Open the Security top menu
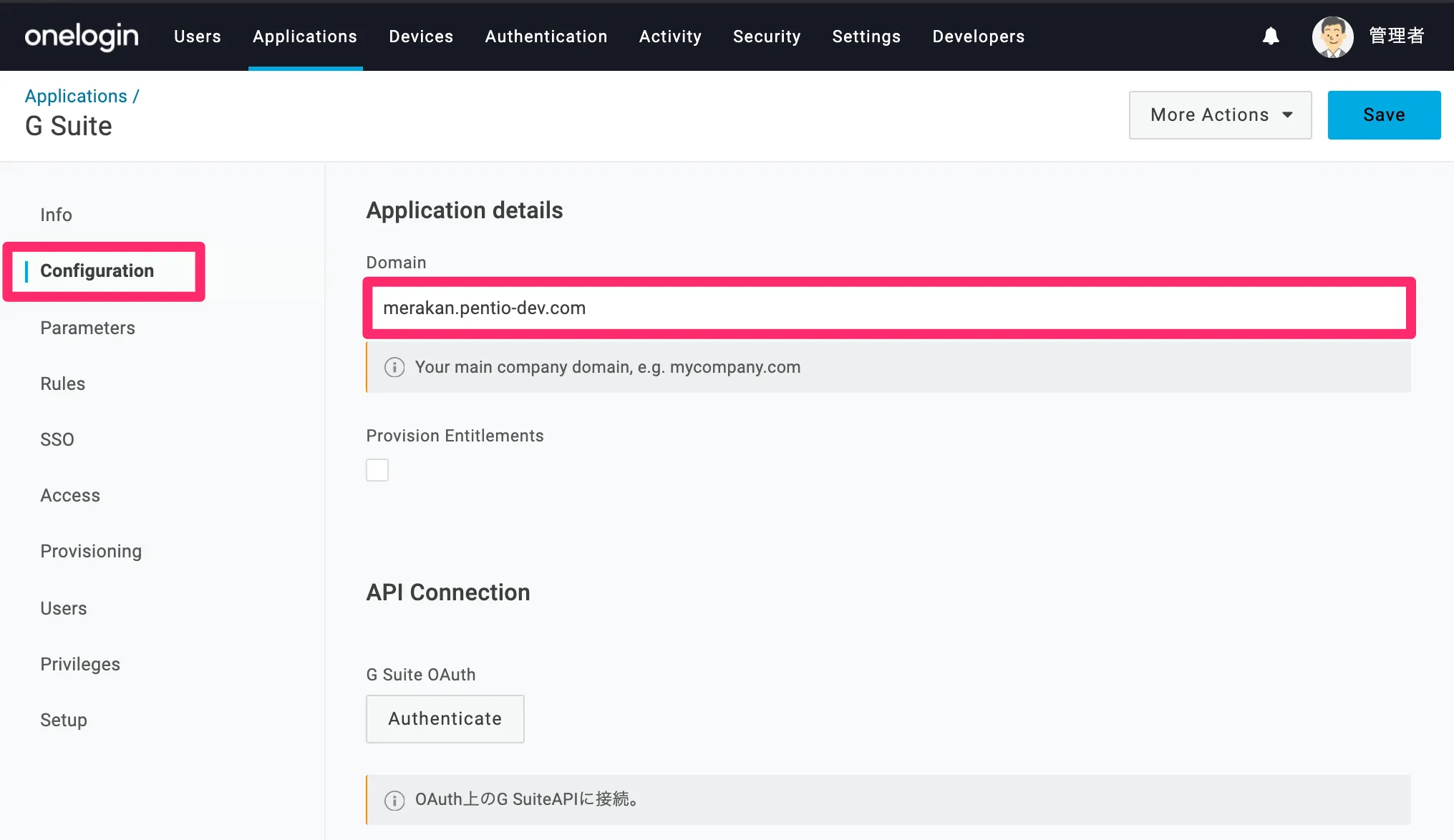Screen dimensions: 1454x840 tap(766, 36)
